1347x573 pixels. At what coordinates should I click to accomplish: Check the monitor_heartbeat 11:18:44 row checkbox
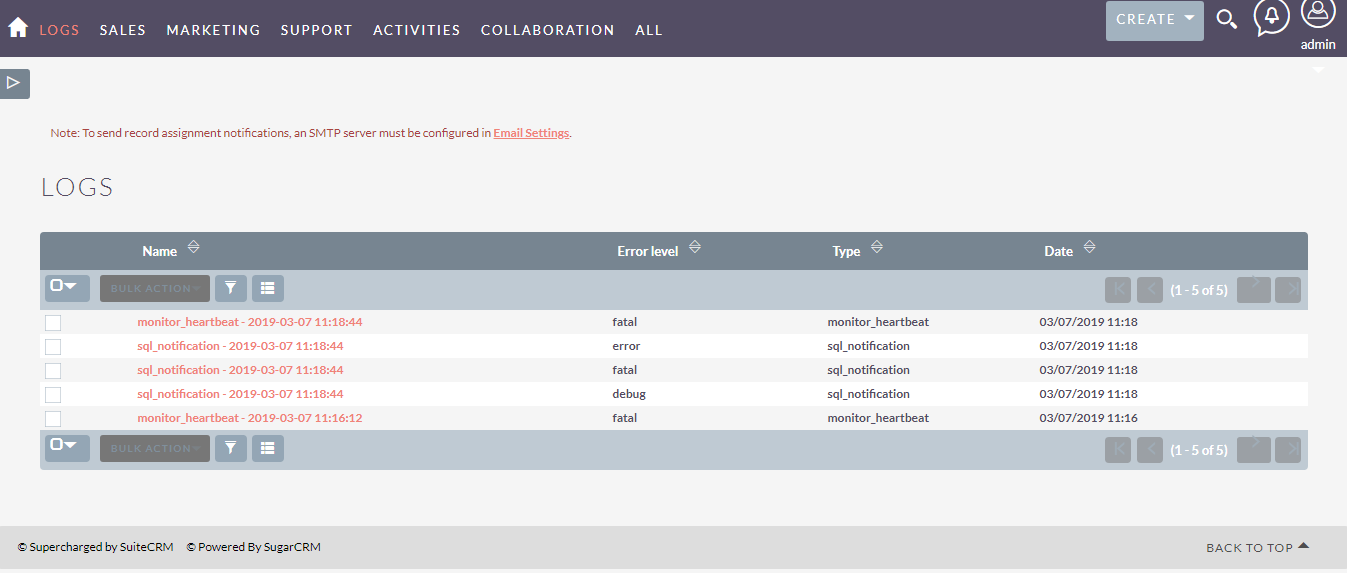tap(53, 323)
